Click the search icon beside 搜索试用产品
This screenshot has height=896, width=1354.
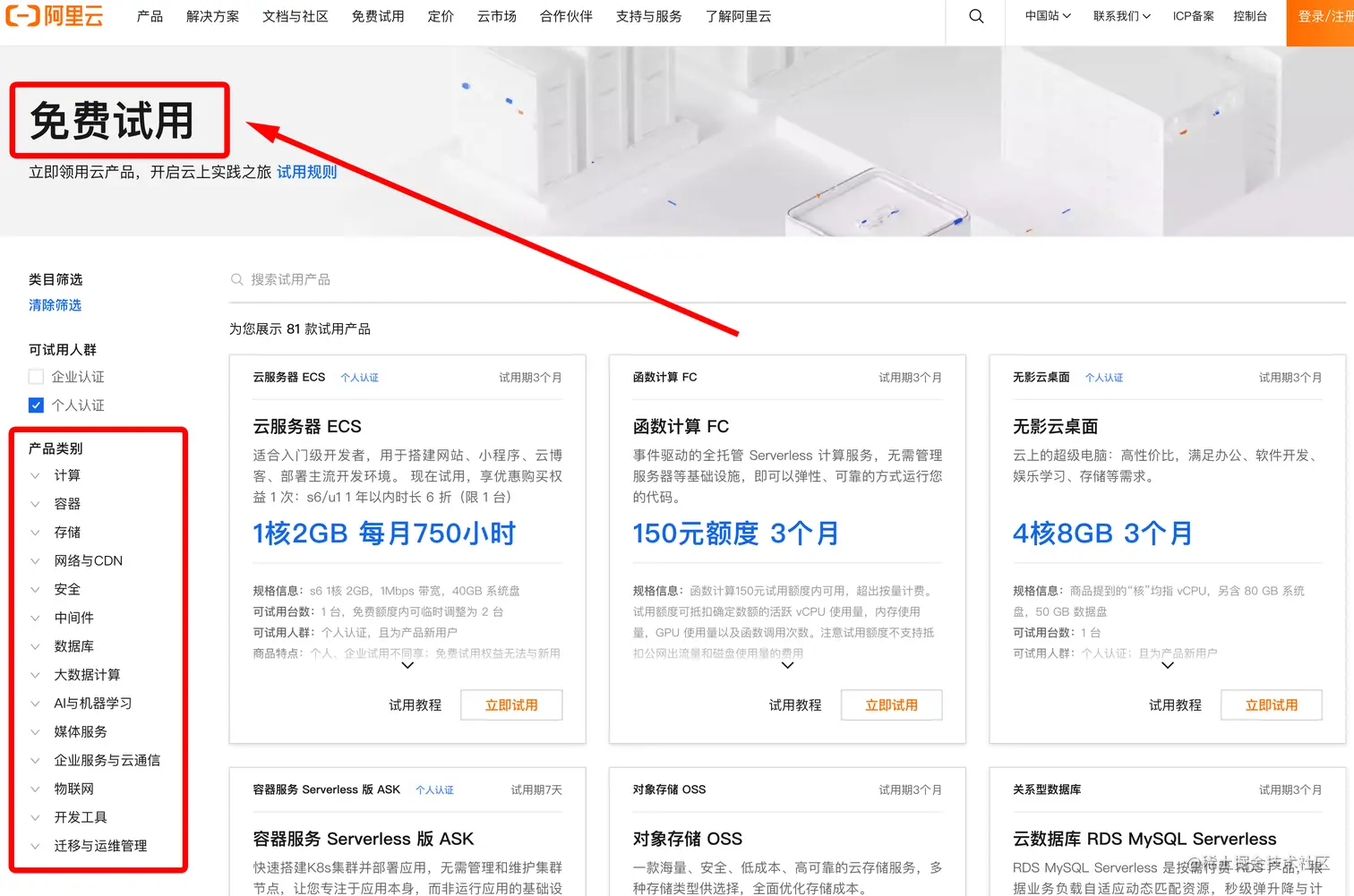coord(237,279)
